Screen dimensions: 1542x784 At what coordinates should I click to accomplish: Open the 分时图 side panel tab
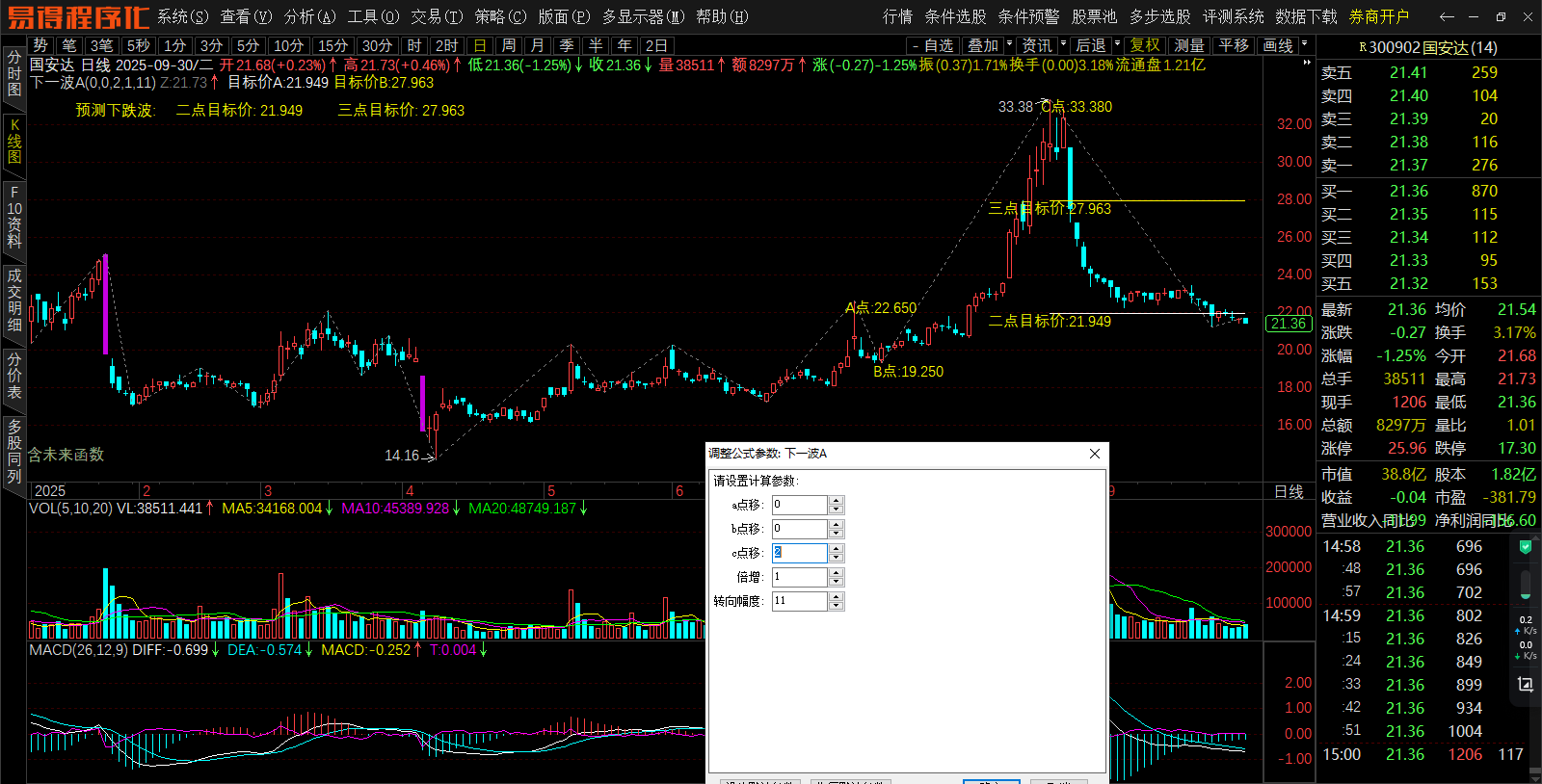pos(13,73)
